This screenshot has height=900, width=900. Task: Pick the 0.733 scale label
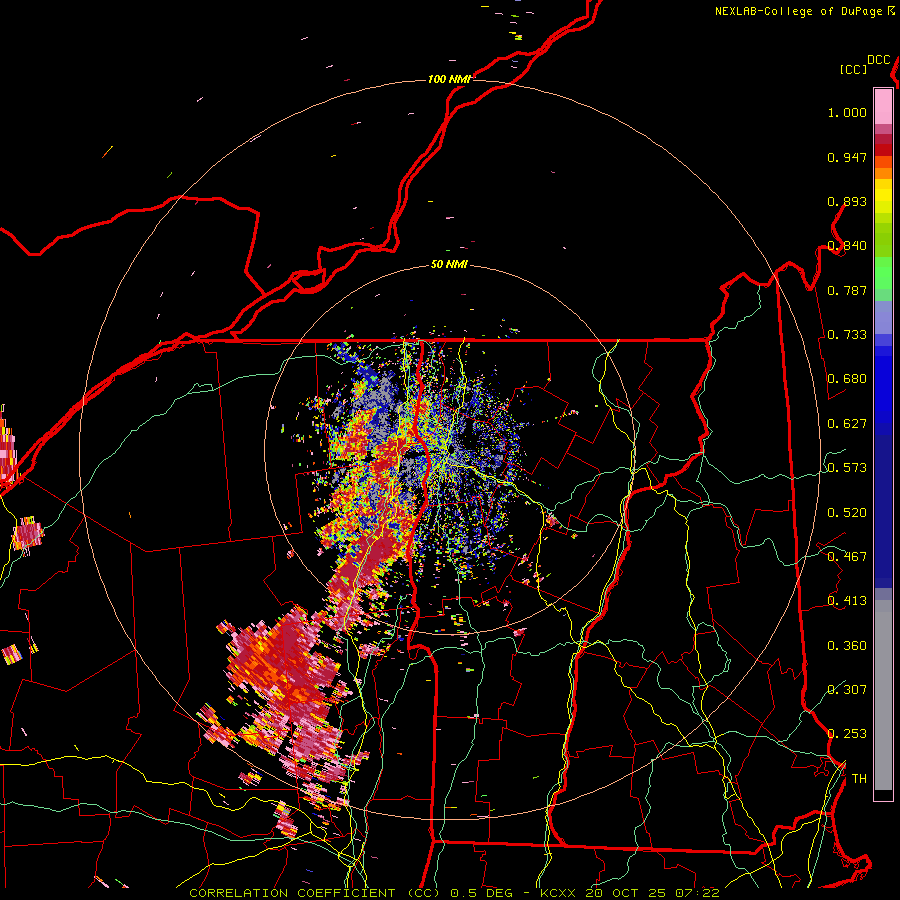pyautogui.click(x=847, y=335)
